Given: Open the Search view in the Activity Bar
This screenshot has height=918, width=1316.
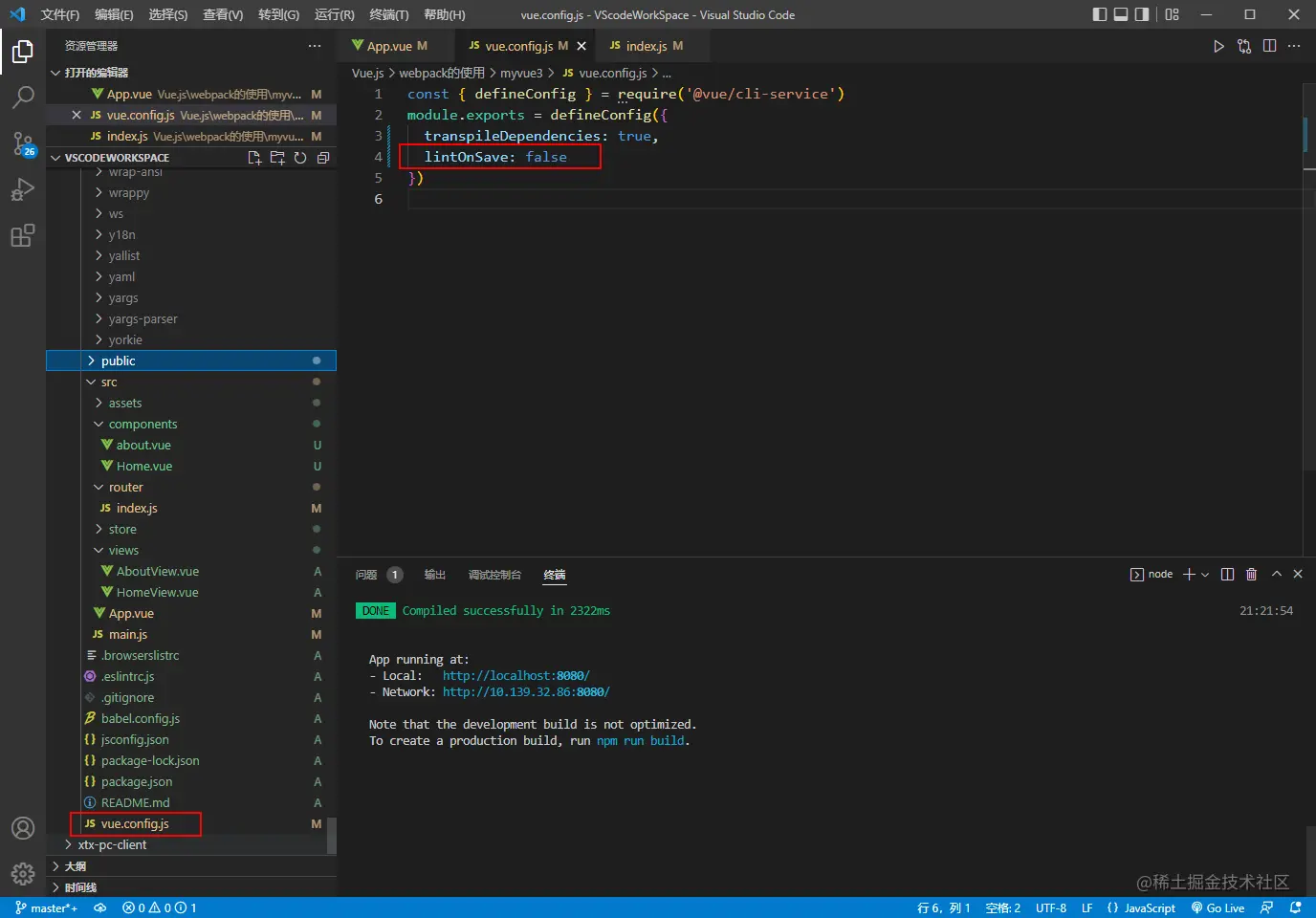Looking at the screenshot, I should 23,97.
